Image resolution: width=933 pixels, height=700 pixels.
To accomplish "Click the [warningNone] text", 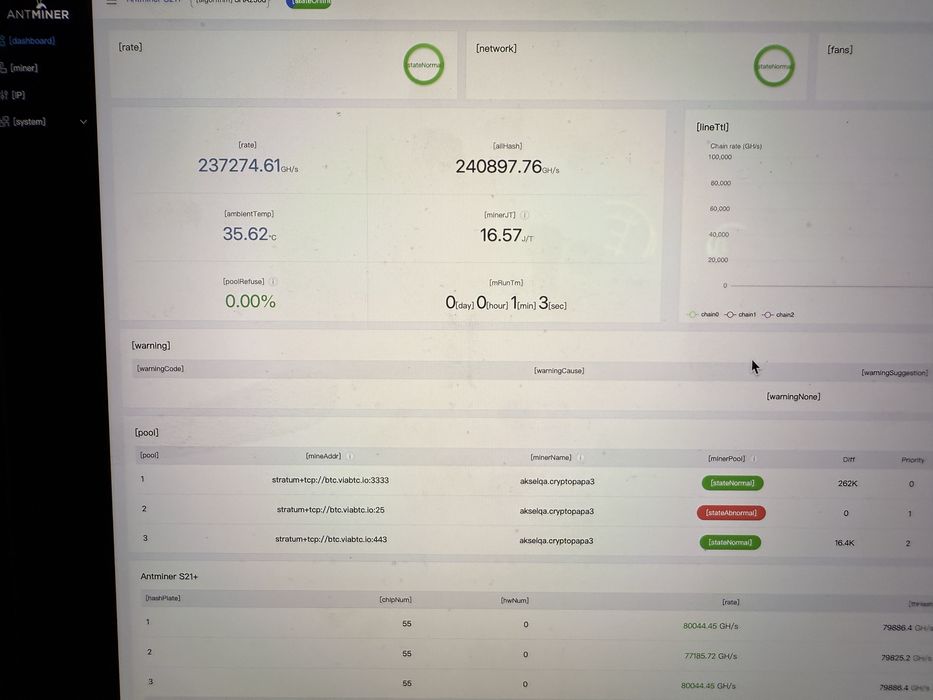I will tap(793, 396).
